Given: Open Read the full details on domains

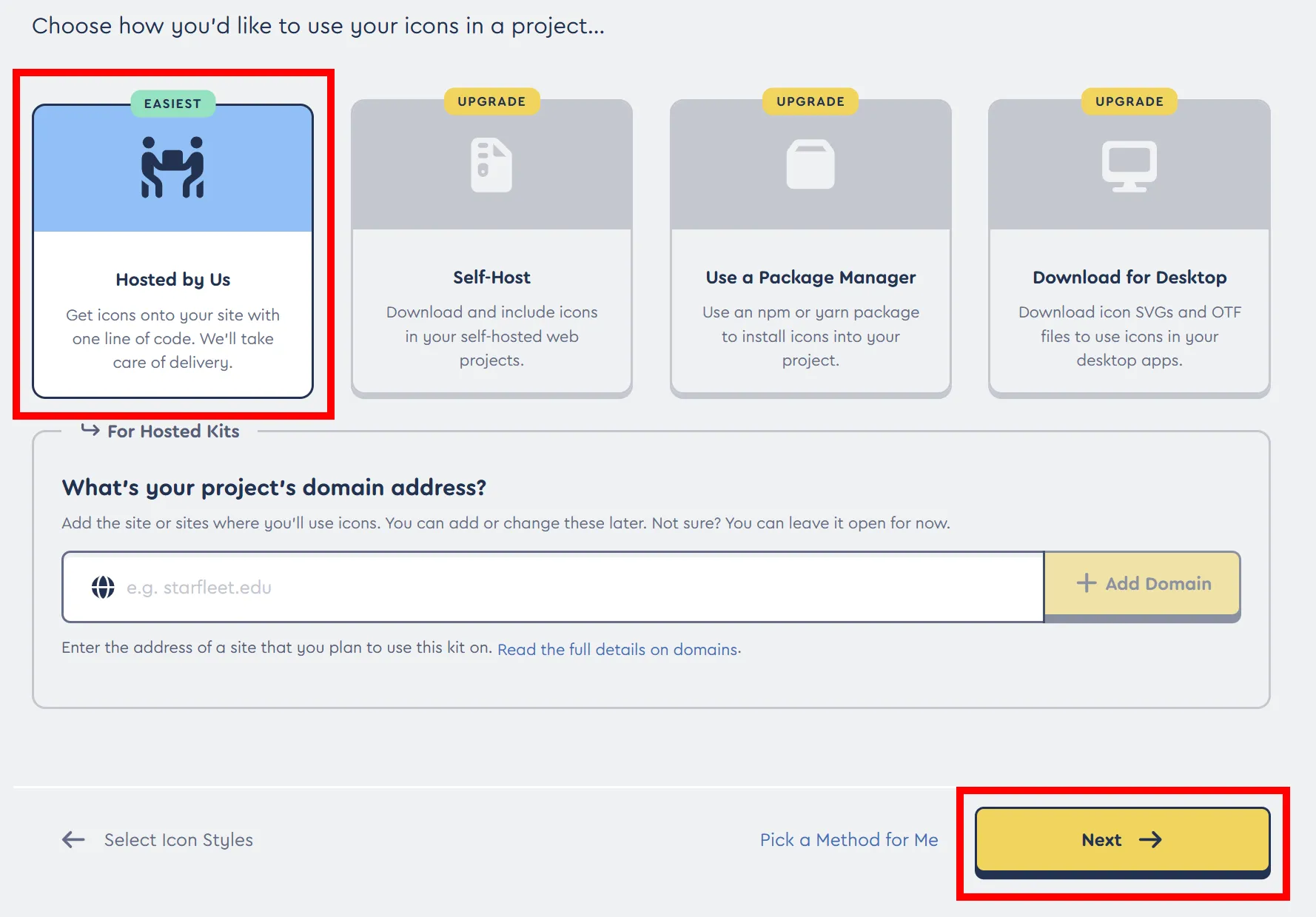Looking at the screenshot, I should pos(618,649).
